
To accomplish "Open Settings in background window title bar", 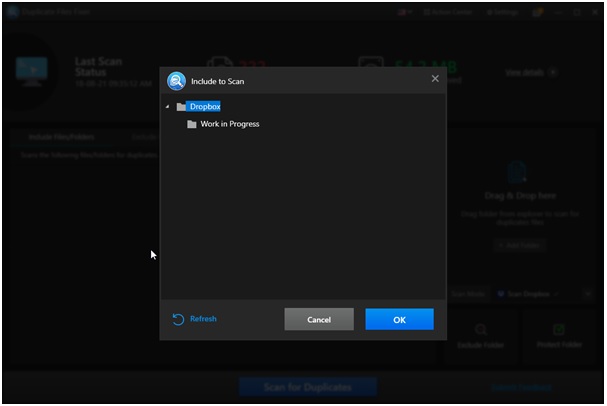I will tap(502, 12).
